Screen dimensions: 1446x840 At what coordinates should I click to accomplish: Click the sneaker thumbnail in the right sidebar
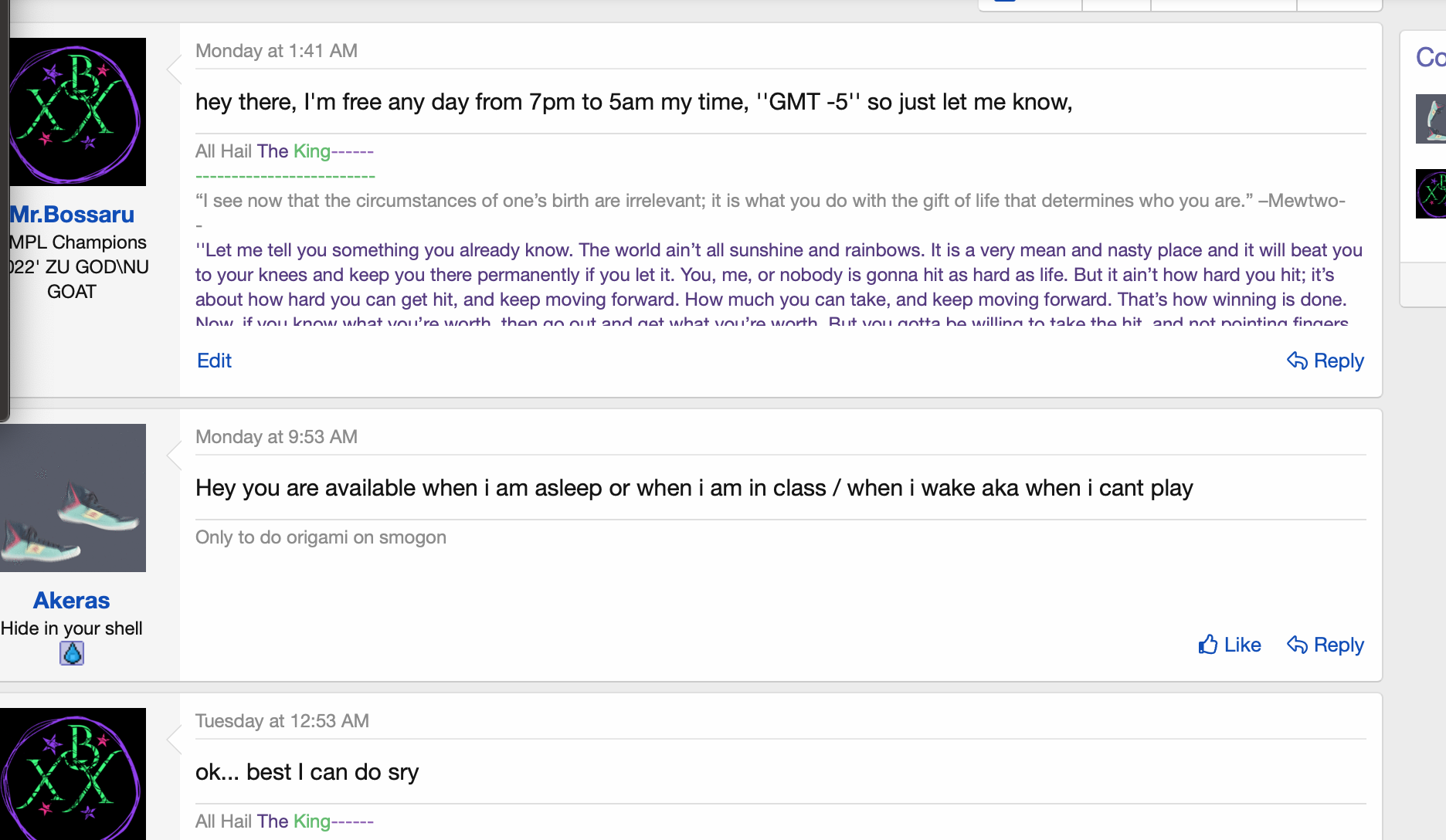[1431, 119]
